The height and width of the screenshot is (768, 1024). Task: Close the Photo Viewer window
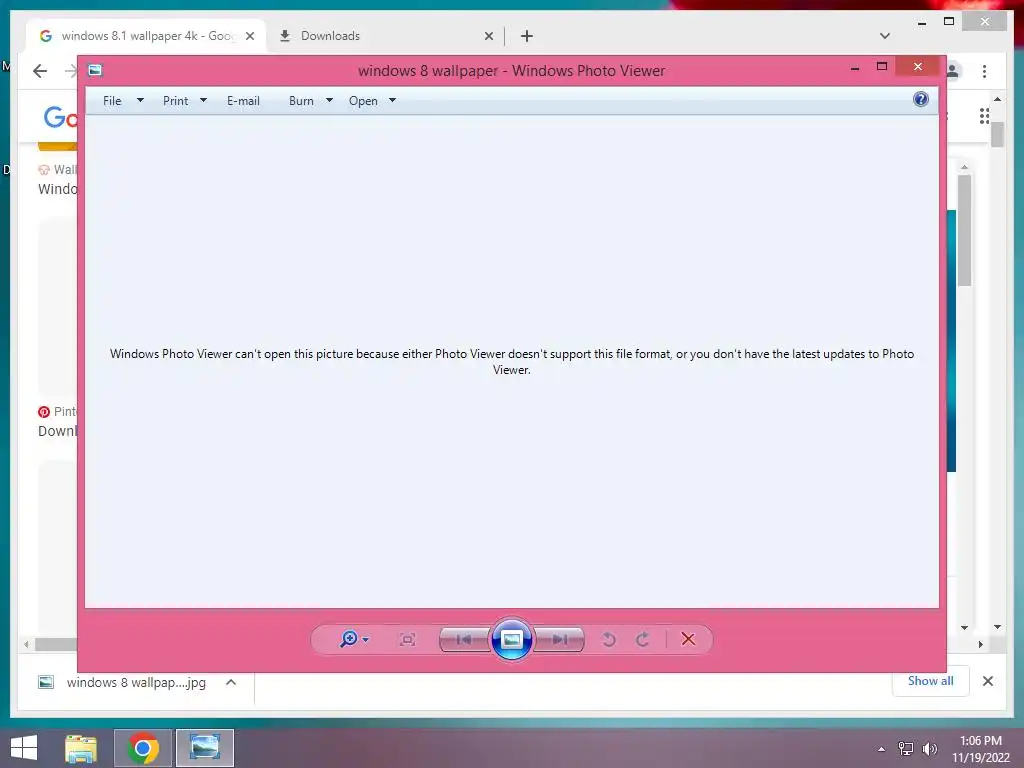point(918,66)
